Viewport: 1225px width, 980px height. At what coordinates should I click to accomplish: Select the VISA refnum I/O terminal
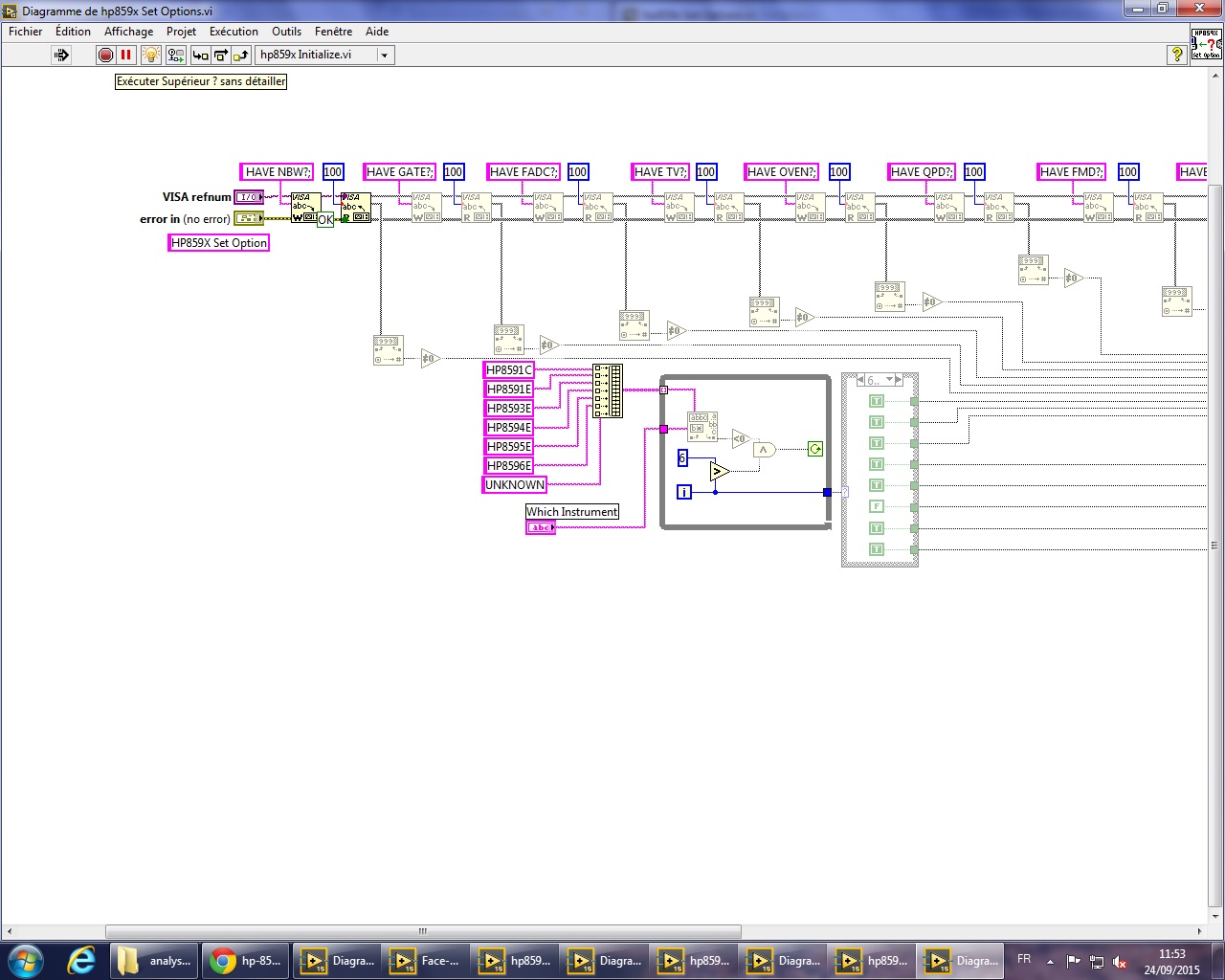249,197
